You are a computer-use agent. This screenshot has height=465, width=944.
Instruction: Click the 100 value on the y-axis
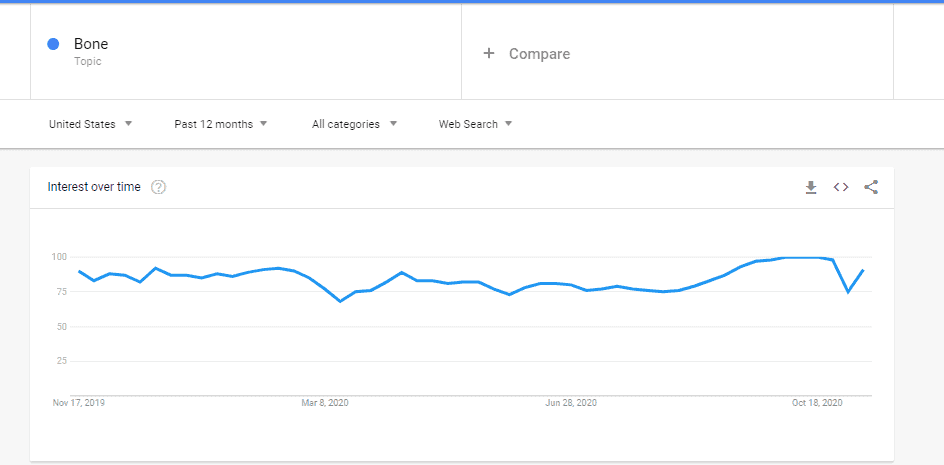(x=58, y=257)
